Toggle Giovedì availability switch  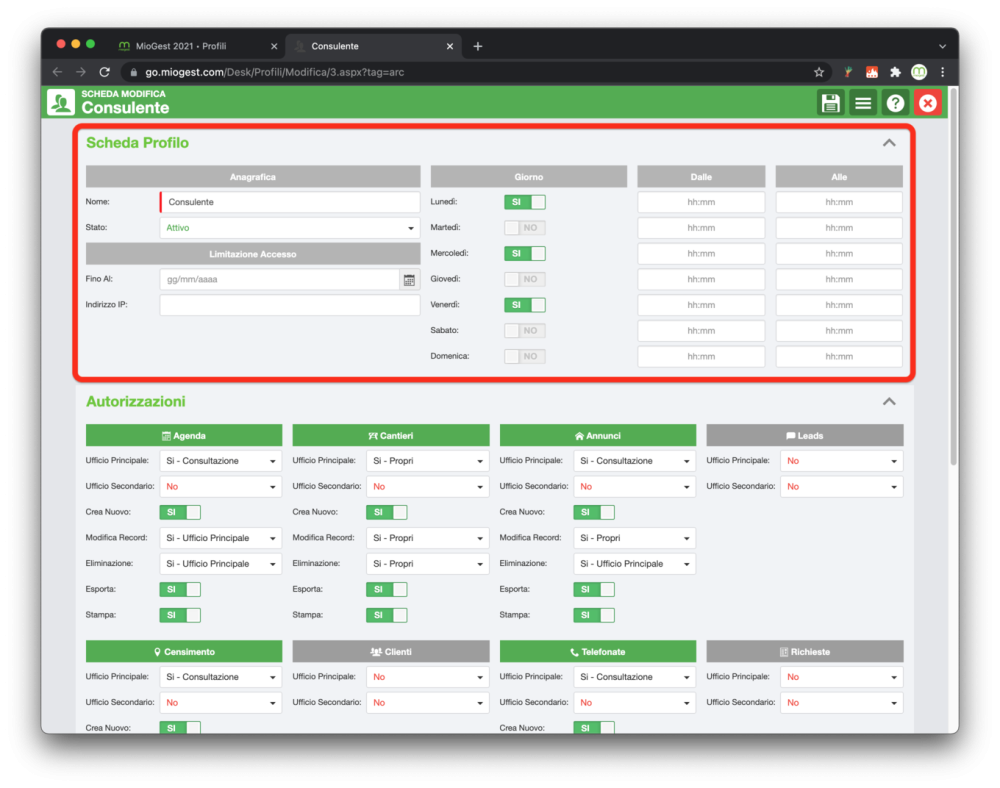[x=525, y=279]
